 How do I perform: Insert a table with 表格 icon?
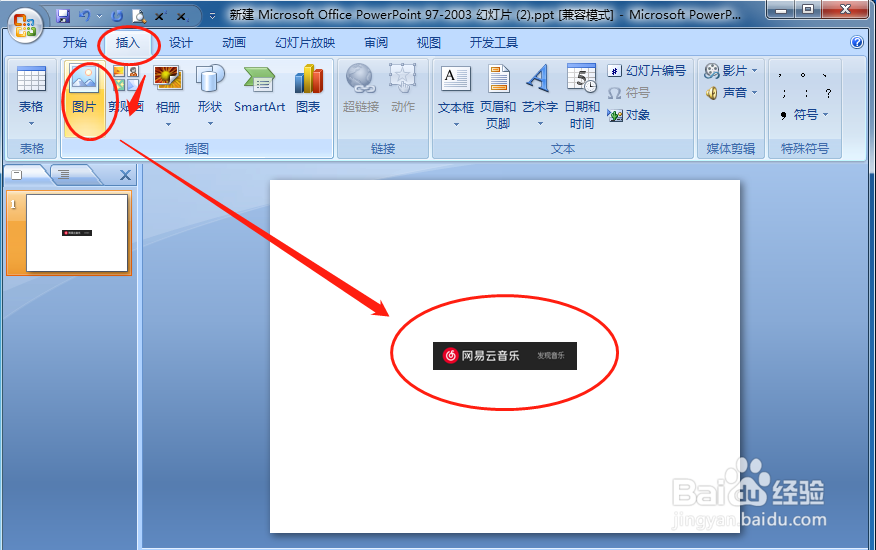click(31, 79)
